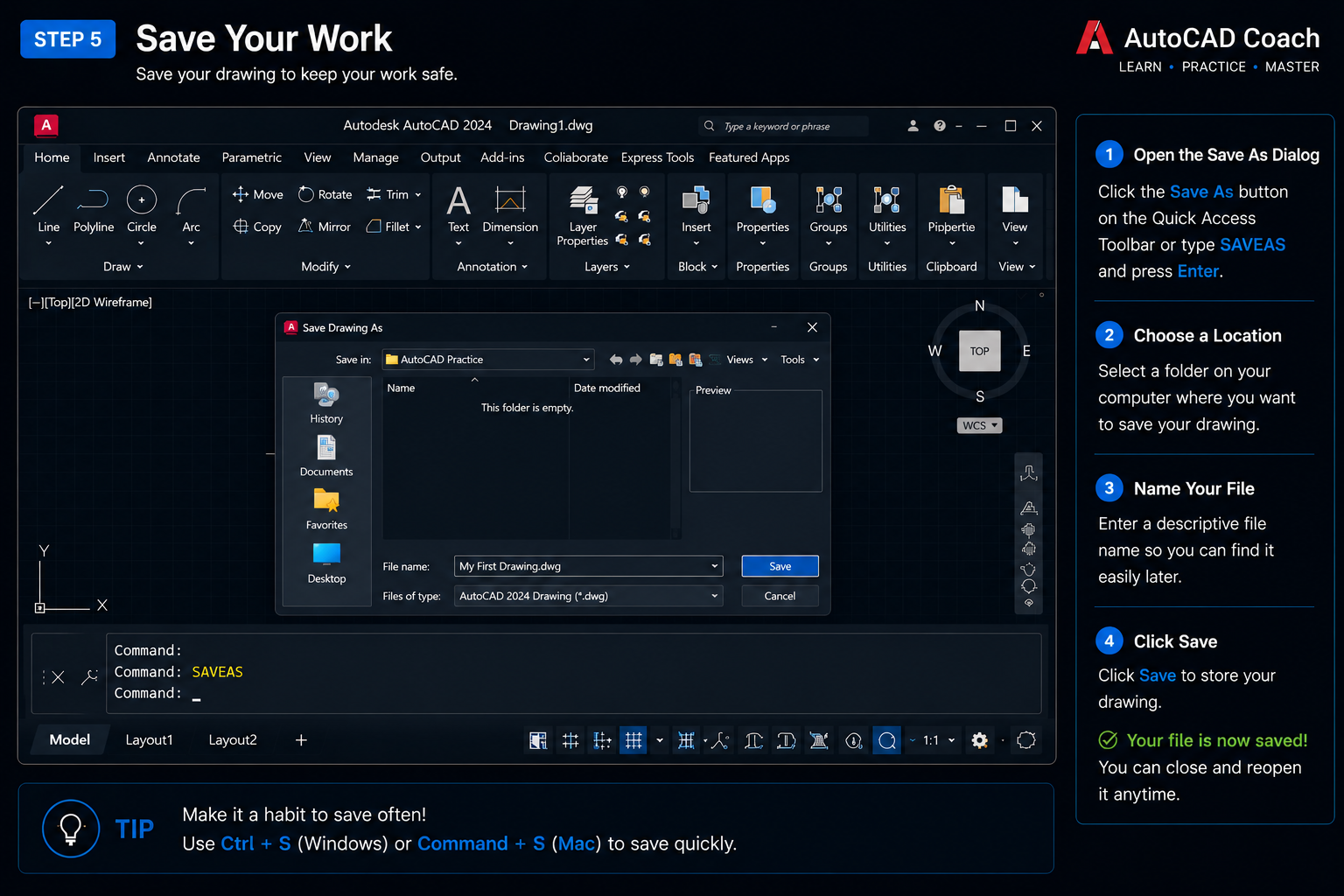The image size is (1344, 896).
Task: Switch to the Annotate ribbon tab
Action: pyautogui.click(x=173, y=157)
